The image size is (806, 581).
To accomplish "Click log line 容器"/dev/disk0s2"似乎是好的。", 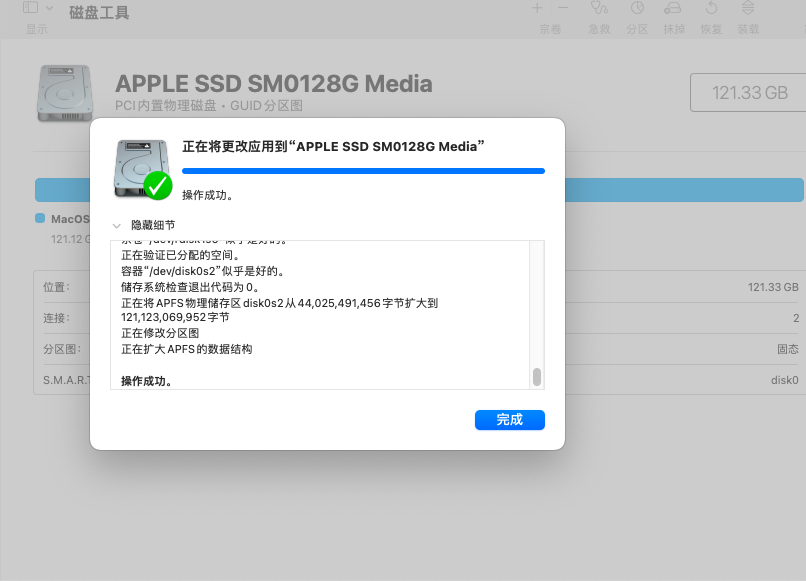I will pos(203,271).
